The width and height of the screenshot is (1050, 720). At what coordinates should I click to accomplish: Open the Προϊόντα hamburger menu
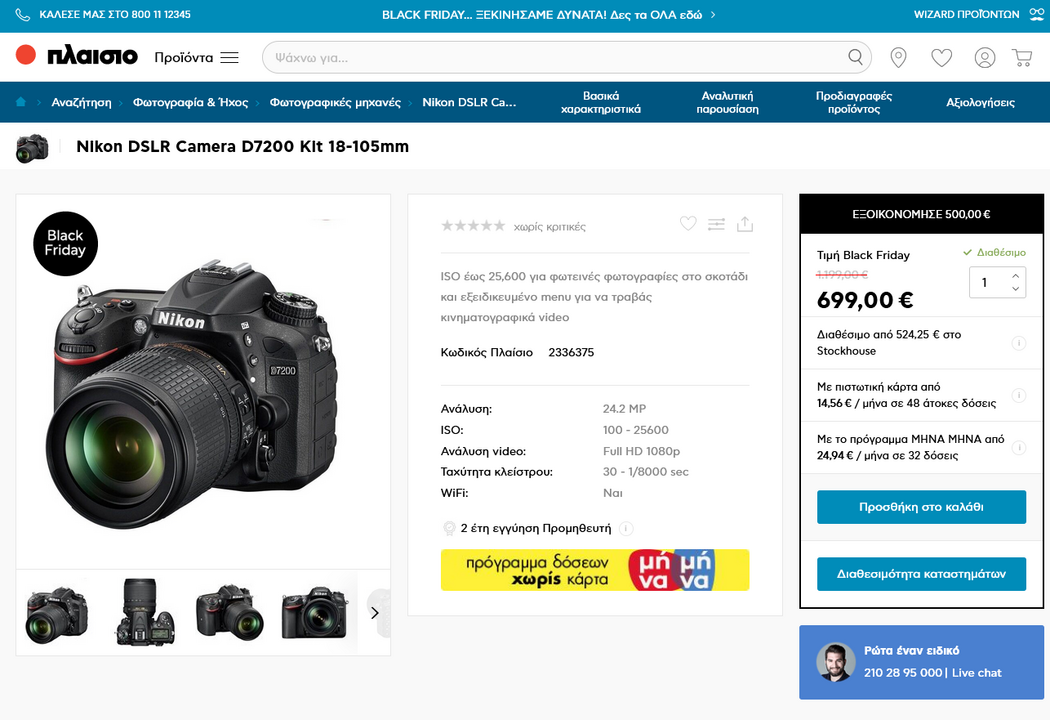tap(230, 58)
